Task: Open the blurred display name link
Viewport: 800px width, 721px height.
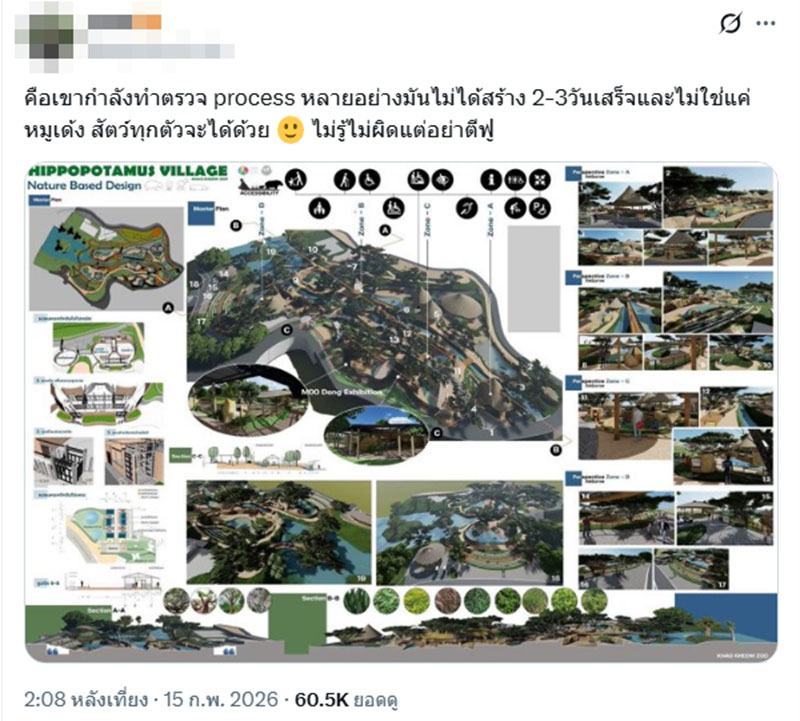Action: pos(125,22)
